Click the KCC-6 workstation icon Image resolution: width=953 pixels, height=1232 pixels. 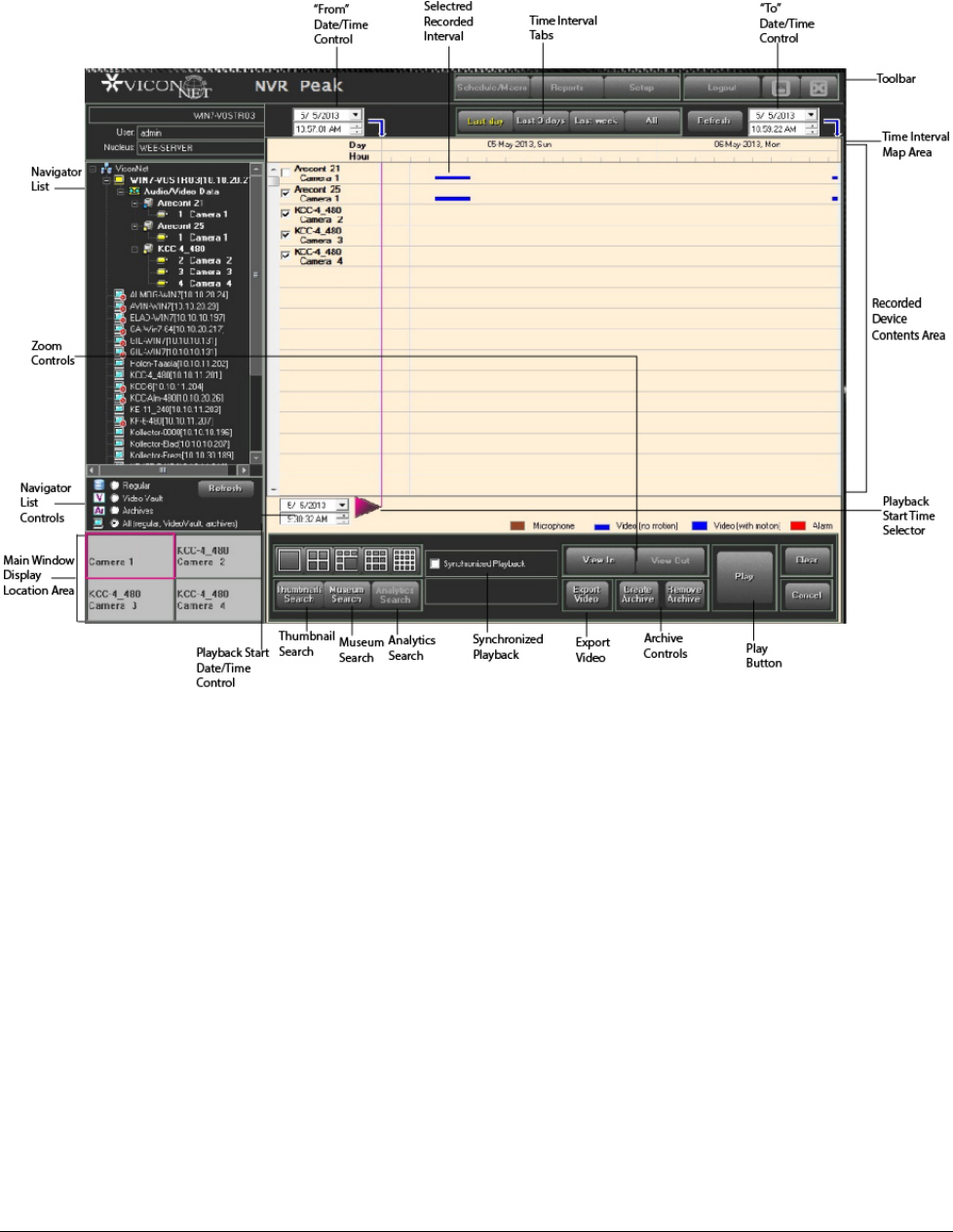[119, 386]
